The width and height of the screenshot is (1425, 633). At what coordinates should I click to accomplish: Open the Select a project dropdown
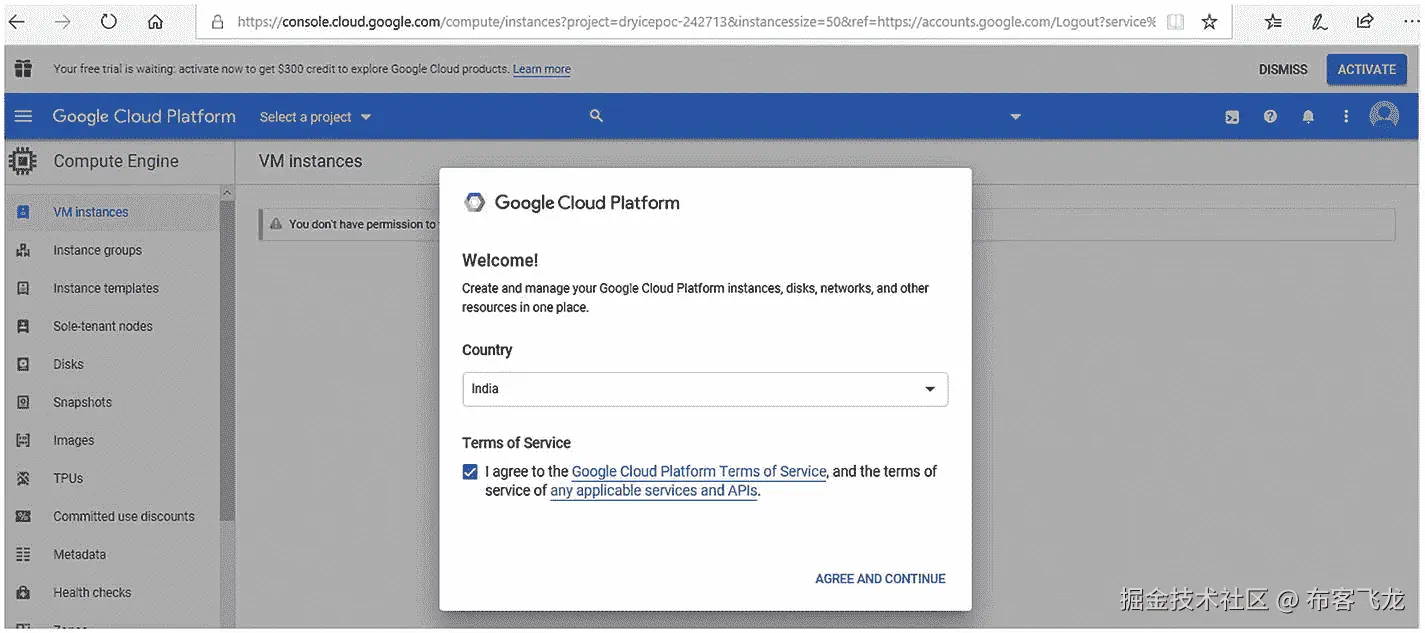[x=315, y=117]
